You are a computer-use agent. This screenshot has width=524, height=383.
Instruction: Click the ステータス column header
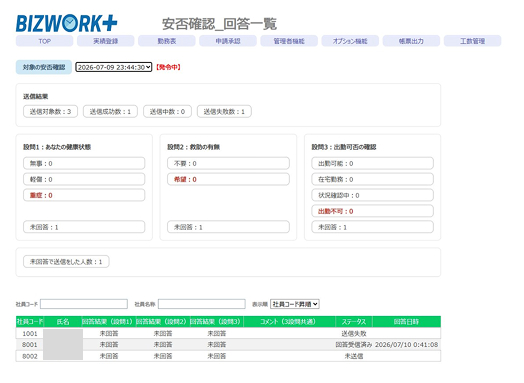(x=354, y=322)
